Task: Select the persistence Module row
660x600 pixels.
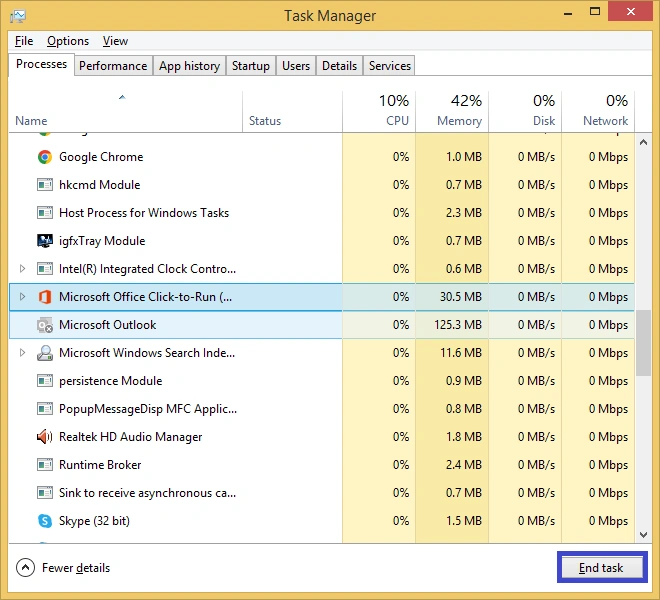Action: [322, 381]
